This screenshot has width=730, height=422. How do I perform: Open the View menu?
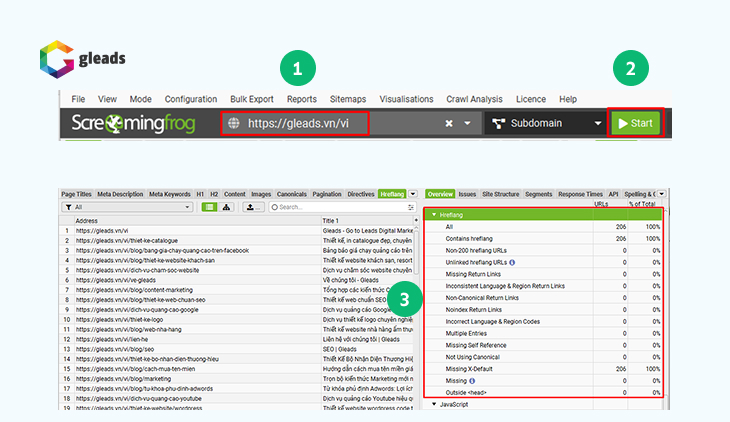[x=107, y=99]
